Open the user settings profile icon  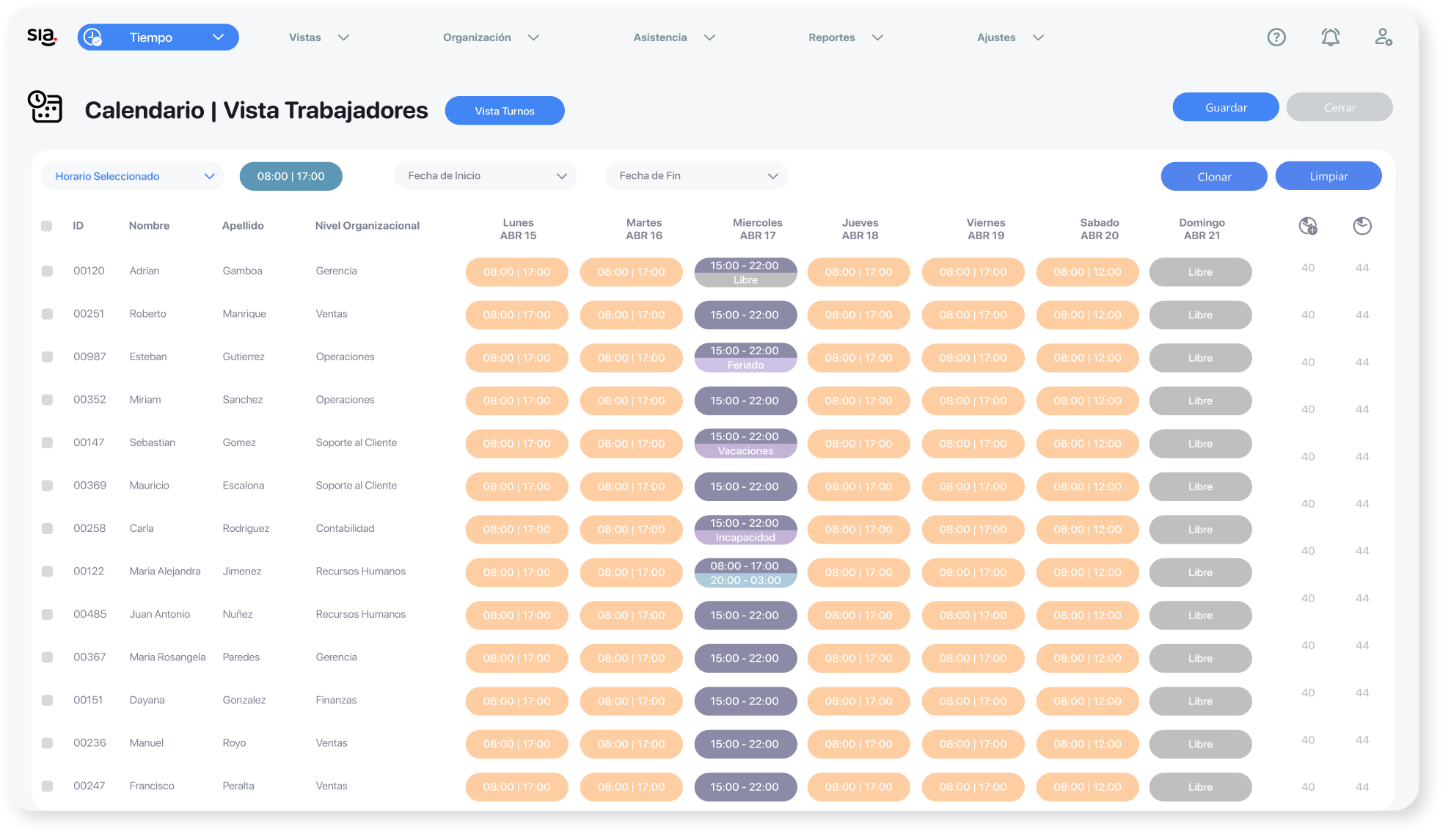pos(1384,37)
